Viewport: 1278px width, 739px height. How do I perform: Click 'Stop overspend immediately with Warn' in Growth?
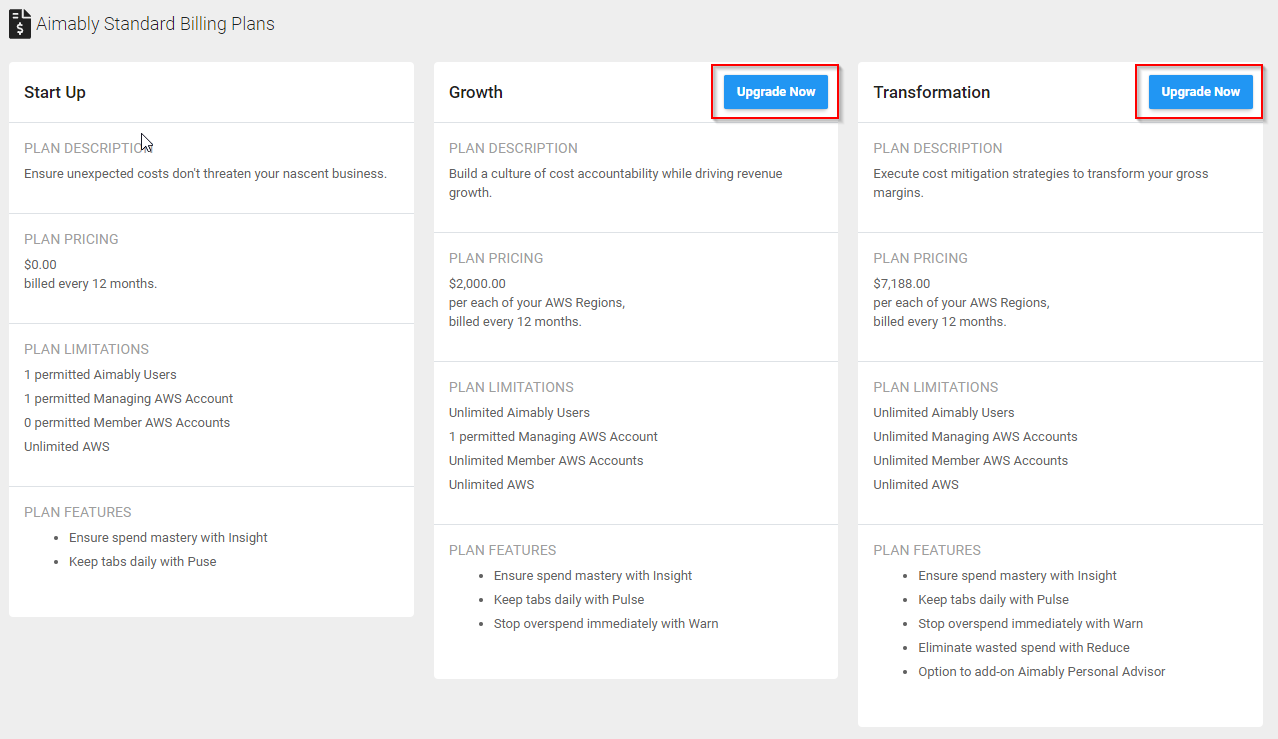coord(606,624)
